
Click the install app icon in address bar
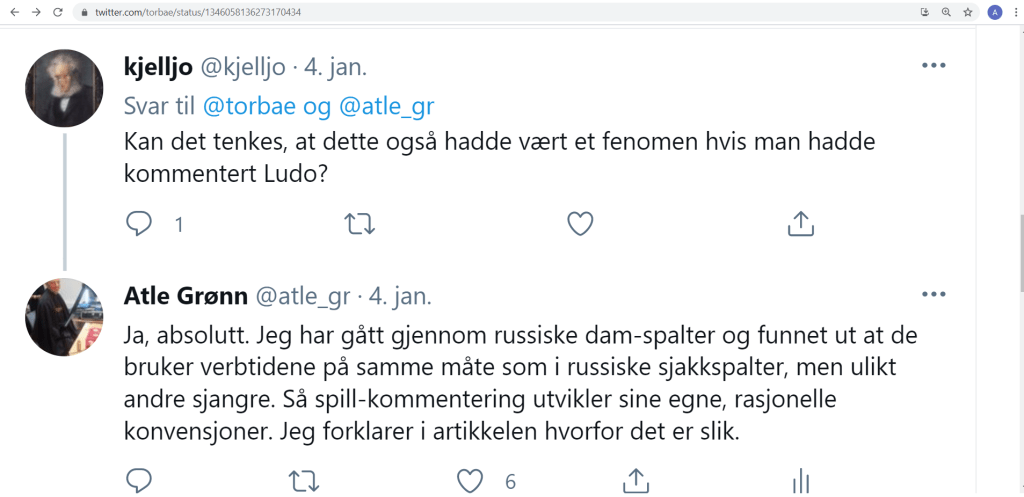(925, 12)
